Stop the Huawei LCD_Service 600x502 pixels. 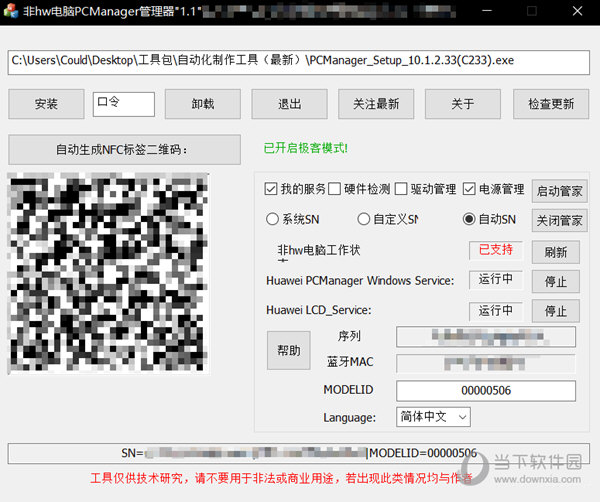556,311
